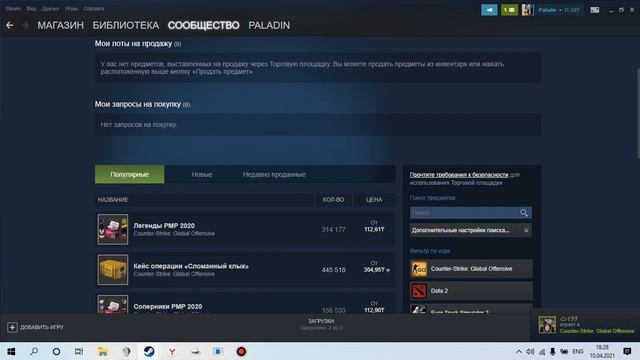Open the Windows Start menu
The image size is (640, 360).
[11, 351]
